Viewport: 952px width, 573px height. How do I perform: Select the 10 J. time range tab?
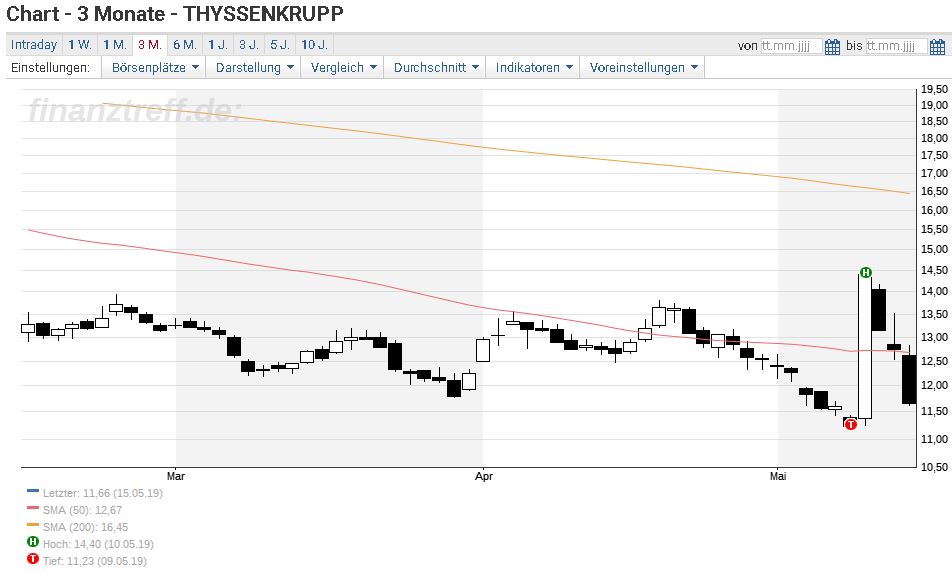314,45
